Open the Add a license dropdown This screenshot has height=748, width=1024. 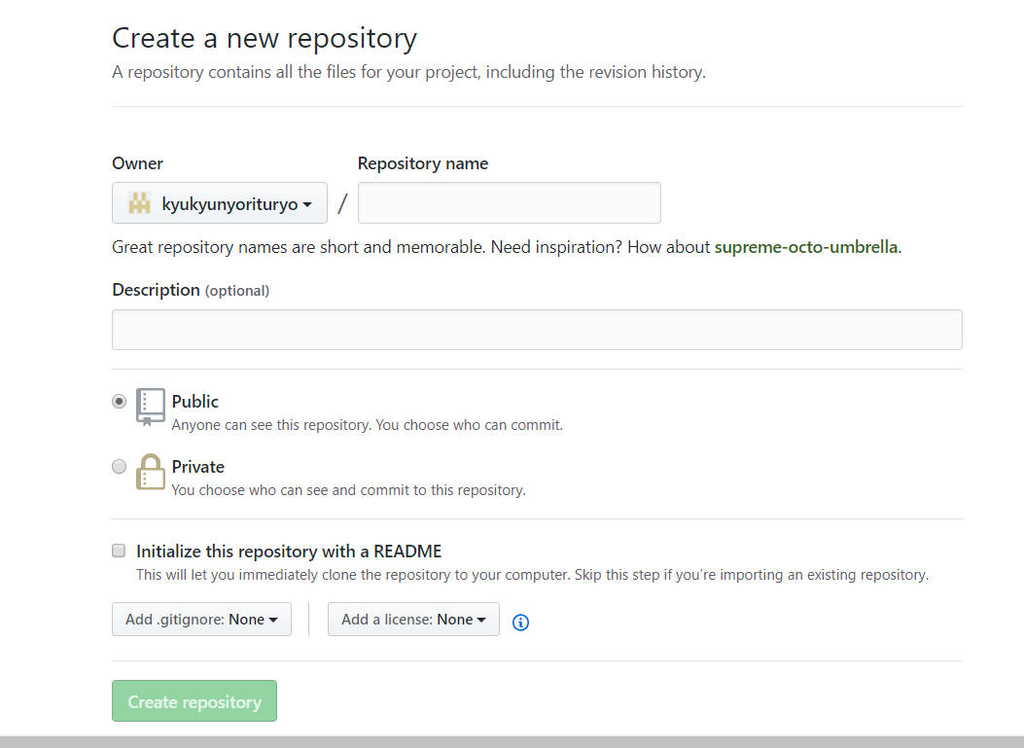click(413, 619)
